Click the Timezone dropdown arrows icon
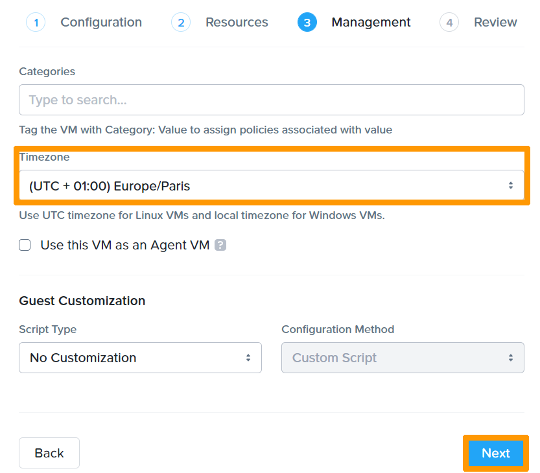Screen dimensions: 540x473 point(511,186)
